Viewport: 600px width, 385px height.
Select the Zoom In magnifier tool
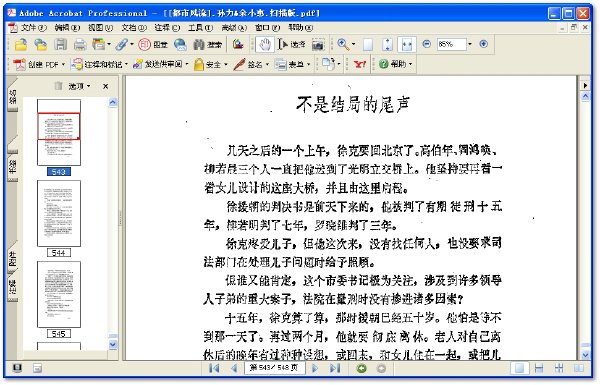343,45
